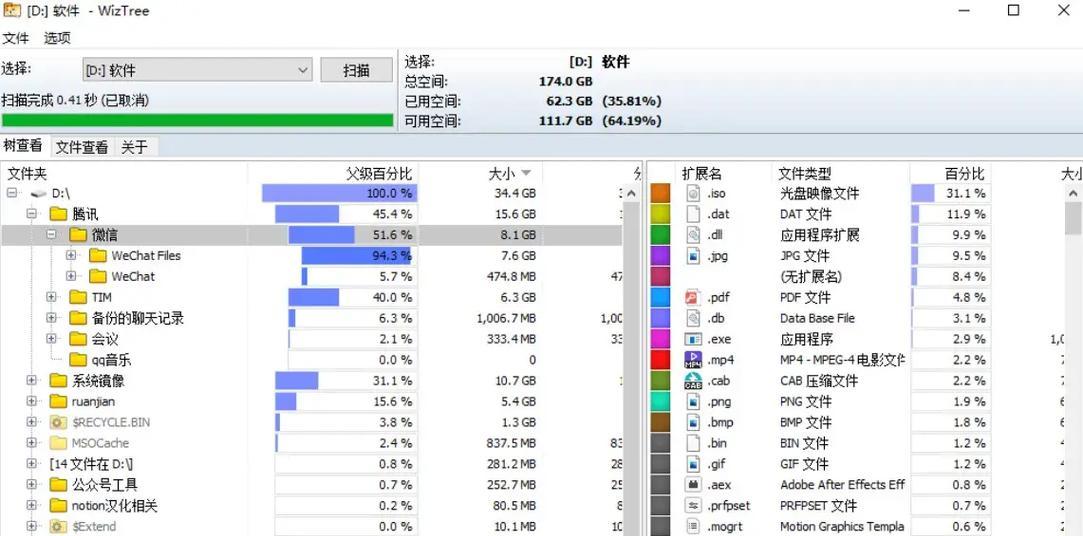Click the .exe file type icon
Image resolution: width=1083 pixels, height=536 pixels.
(x=693, y=339)
